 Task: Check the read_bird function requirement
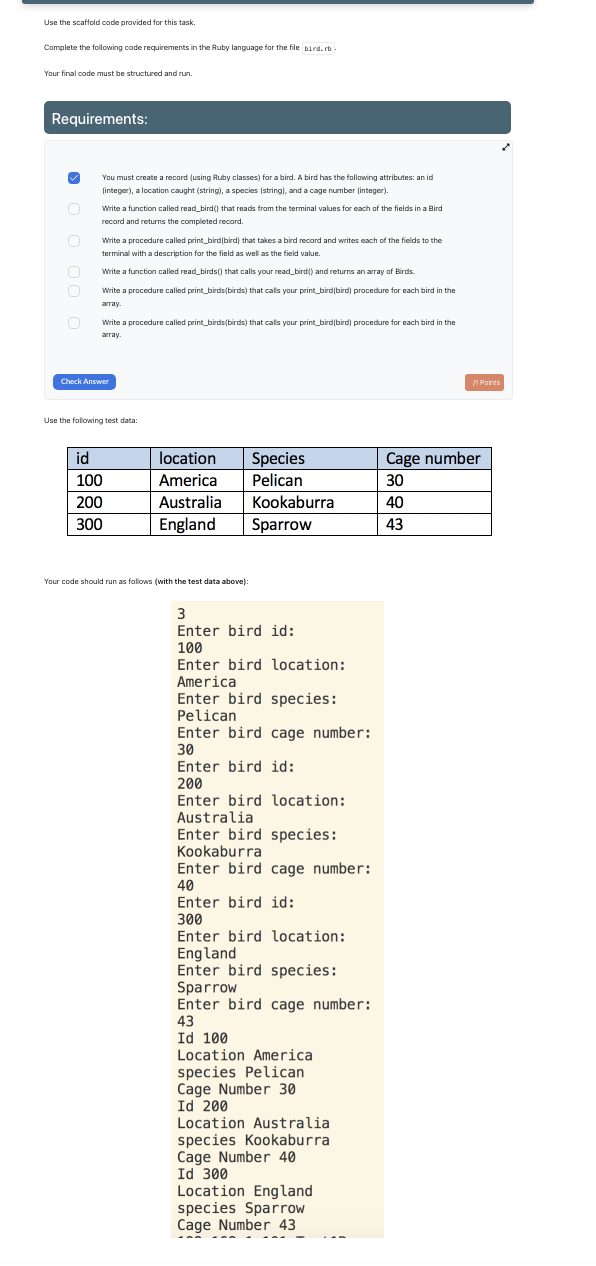[x=73, y=208]
